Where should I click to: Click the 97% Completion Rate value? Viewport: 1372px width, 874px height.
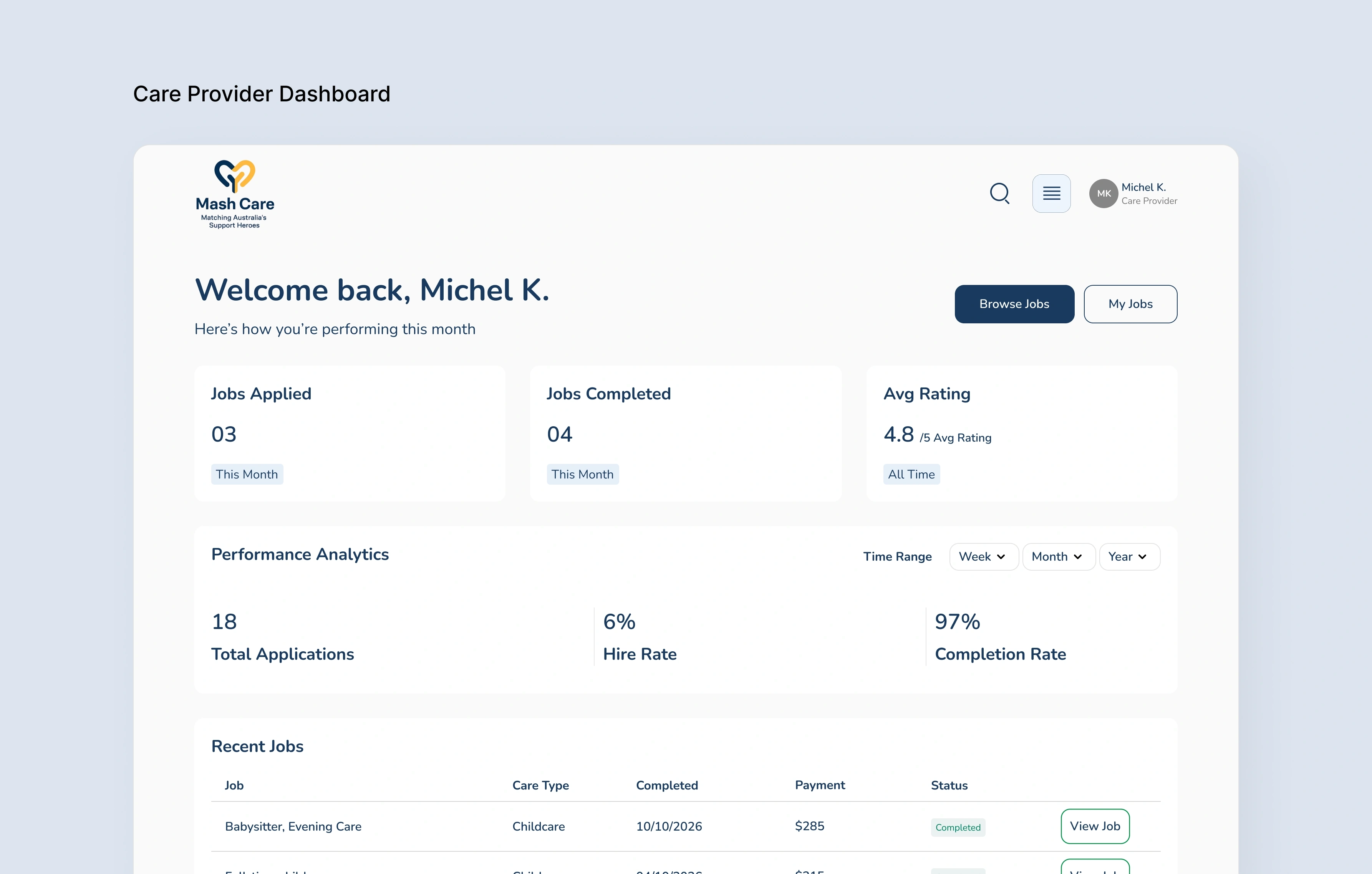[957, 622]
